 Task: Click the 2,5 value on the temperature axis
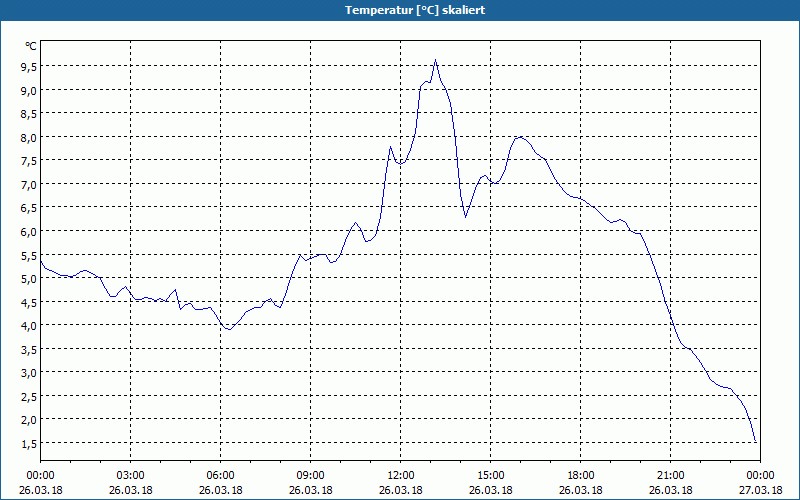point(28,396)
